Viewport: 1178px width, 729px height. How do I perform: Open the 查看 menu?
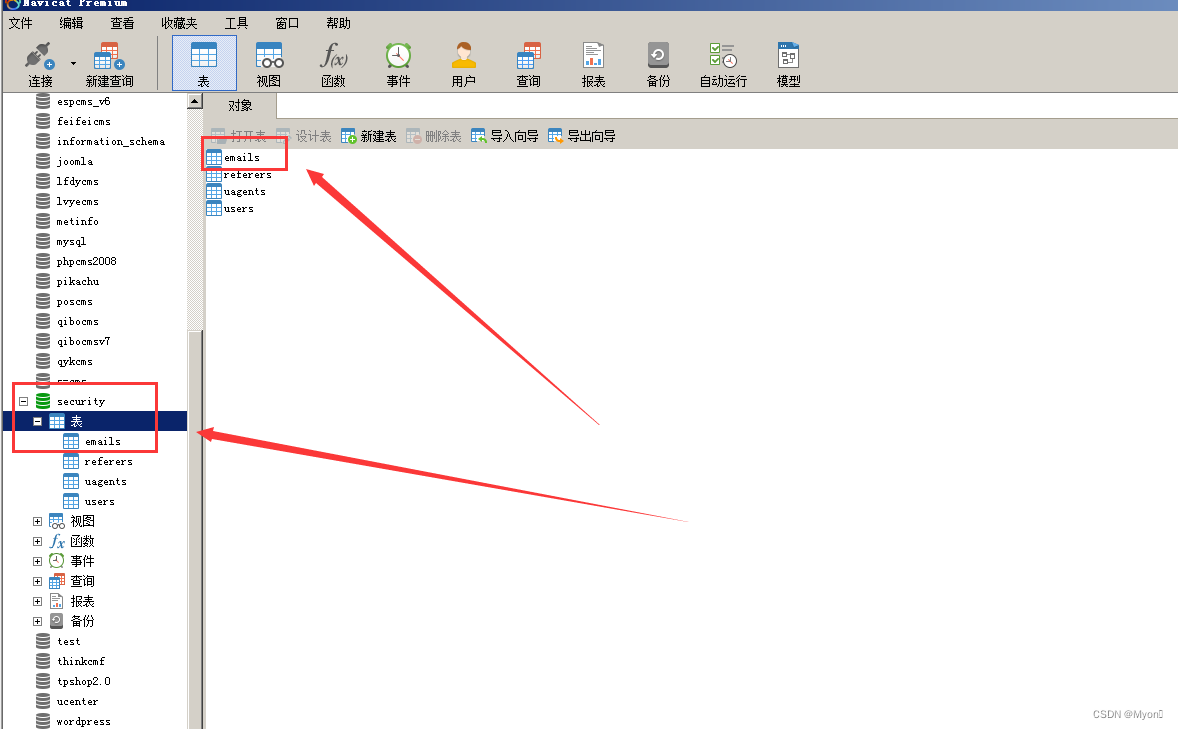[x=122, y=23]
